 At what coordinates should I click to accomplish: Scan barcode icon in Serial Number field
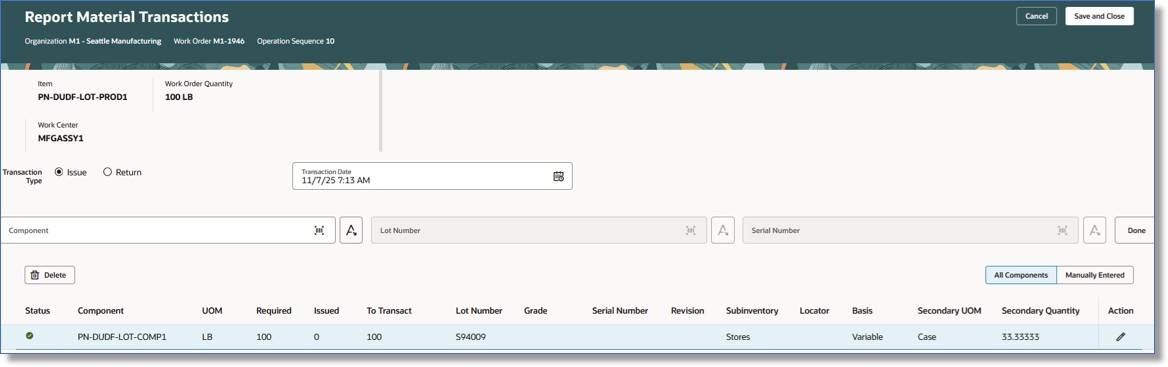click(x=1062, y=231)
